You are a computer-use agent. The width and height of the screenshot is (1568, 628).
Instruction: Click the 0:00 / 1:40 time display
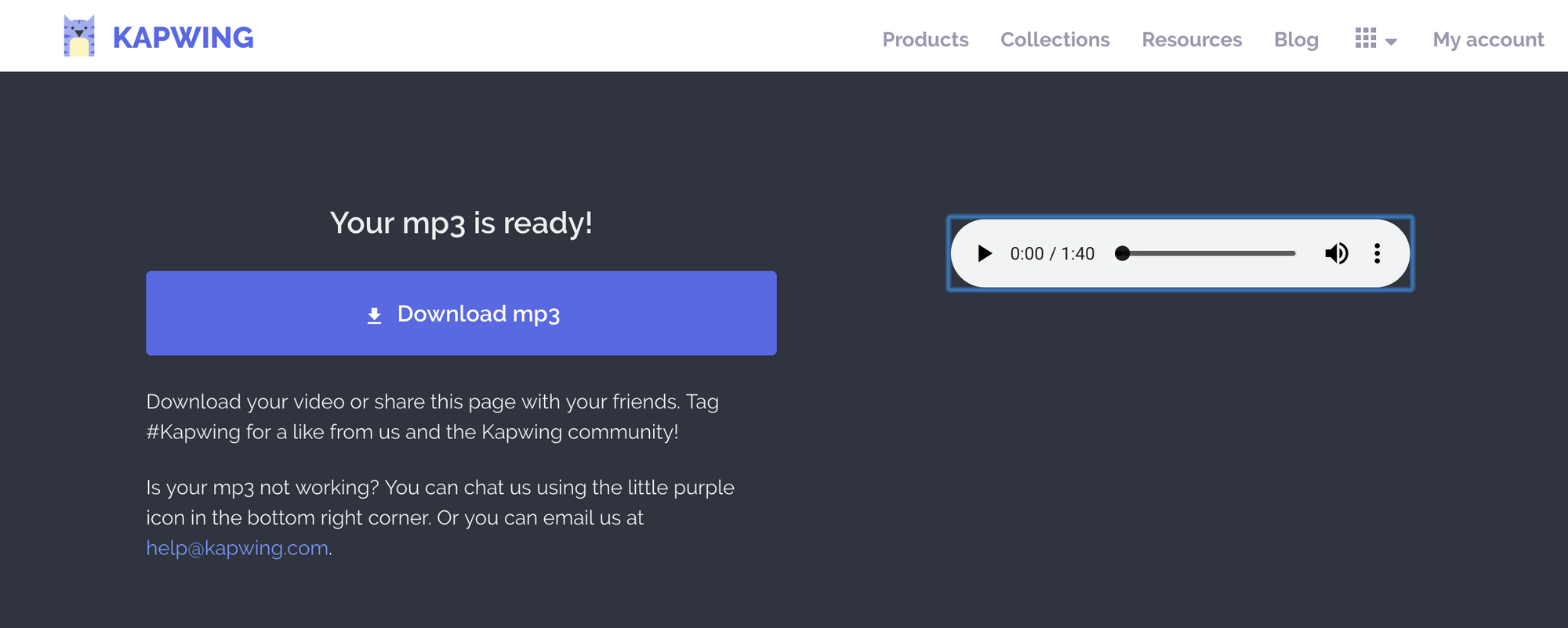[1052, 253]
